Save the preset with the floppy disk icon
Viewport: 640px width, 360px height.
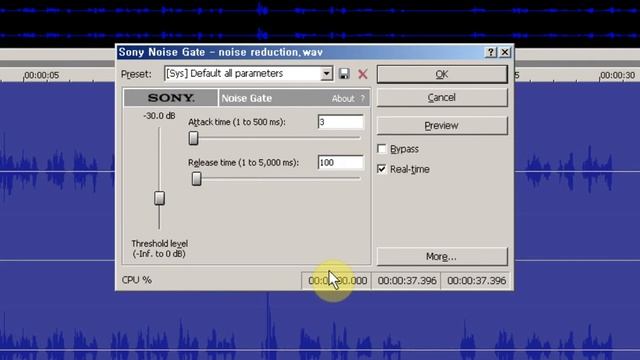[344, 74]
